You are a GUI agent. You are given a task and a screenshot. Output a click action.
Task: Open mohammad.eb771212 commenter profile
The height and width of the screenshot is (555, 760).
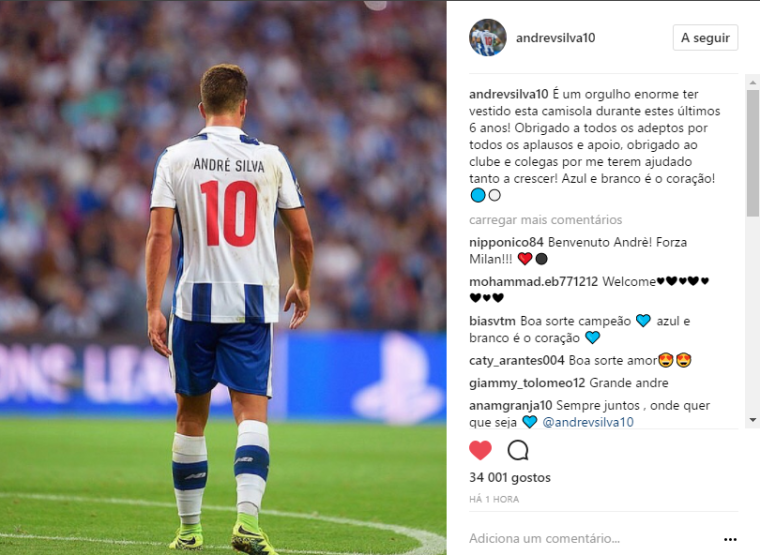533,282
